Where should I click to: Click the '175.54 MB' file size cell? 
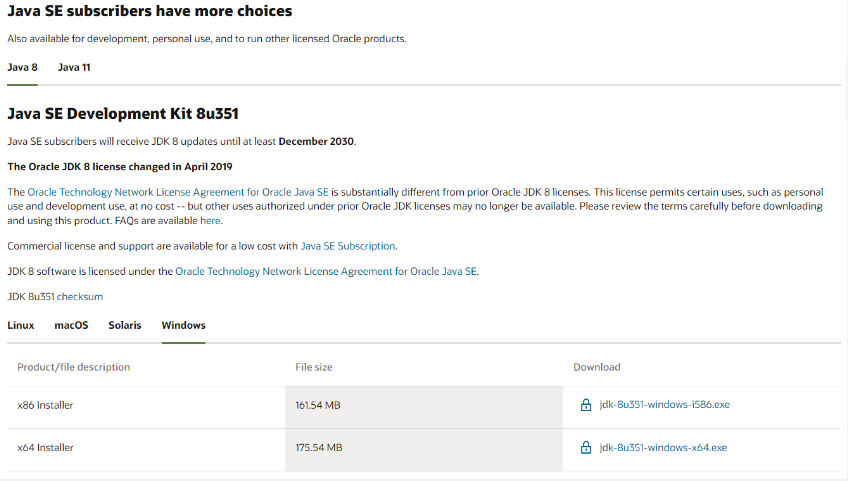click(424, 448)
